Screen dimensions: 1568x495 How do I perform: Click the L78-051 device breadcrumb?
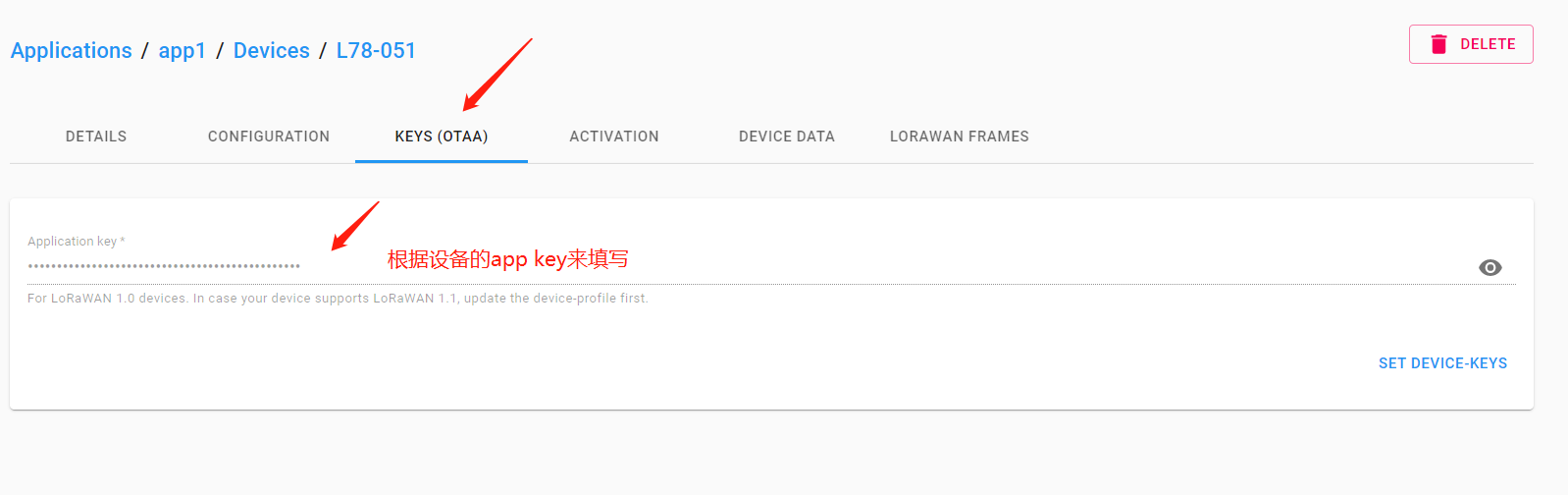(x=376, y=50)
